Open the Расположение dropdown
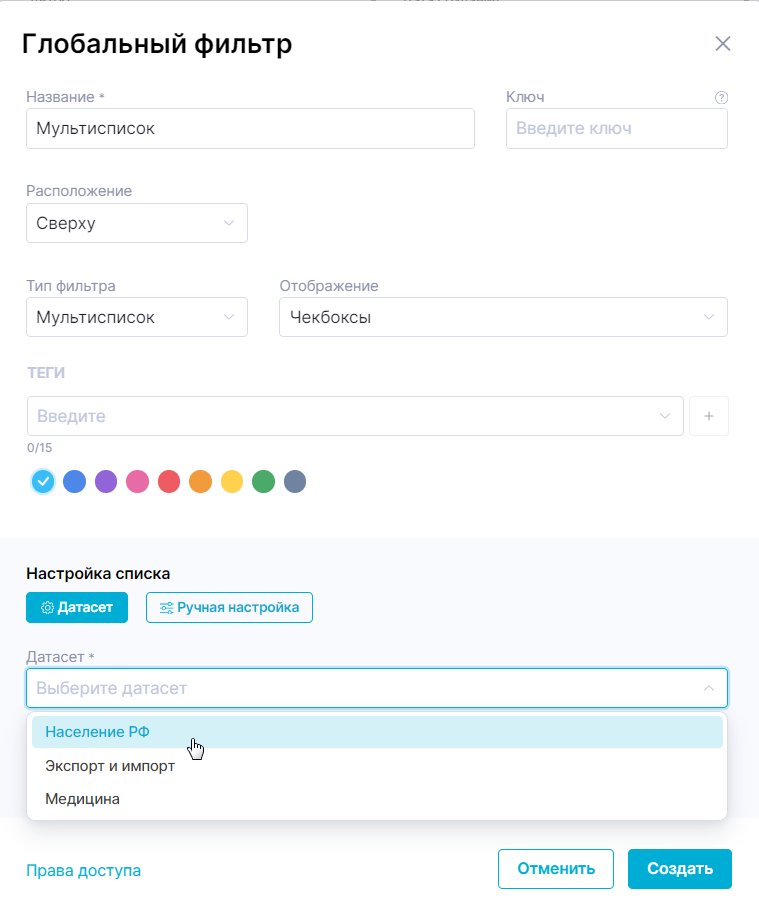 coord(137,223)
